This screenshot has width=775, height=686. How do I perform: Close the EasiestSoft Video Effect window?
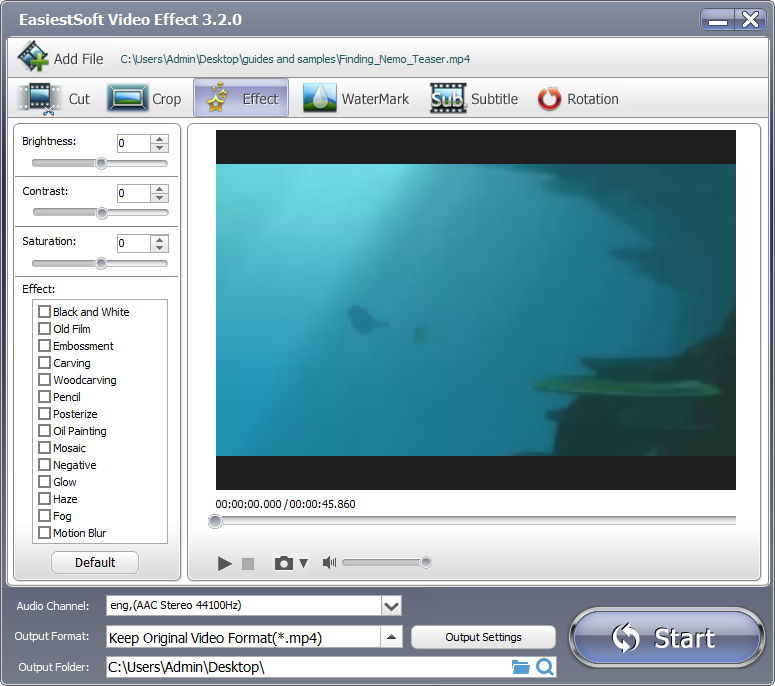pyautogui.click(x=750, y=20)
